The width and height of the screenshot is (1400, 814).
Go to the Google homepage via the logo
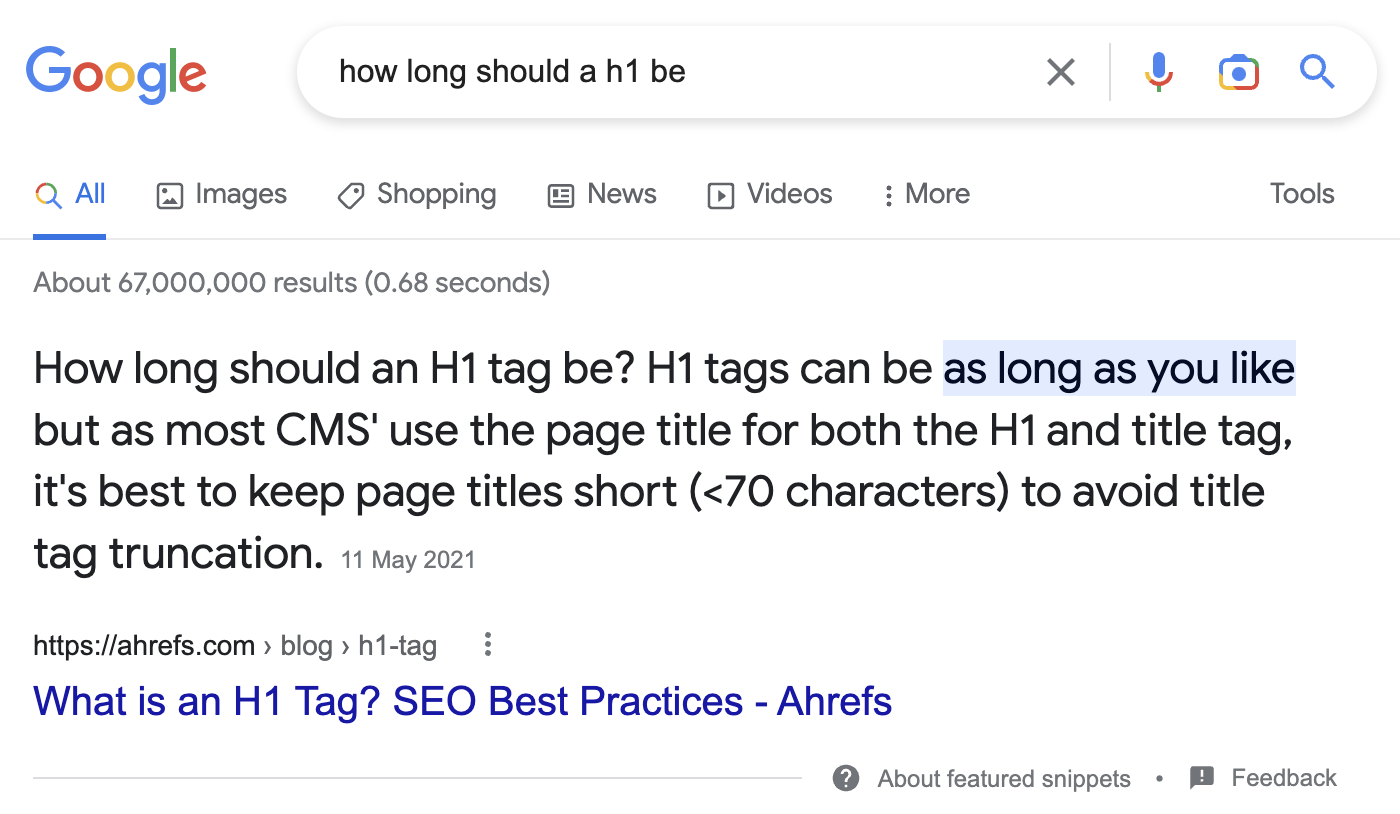tap(116, 73)
